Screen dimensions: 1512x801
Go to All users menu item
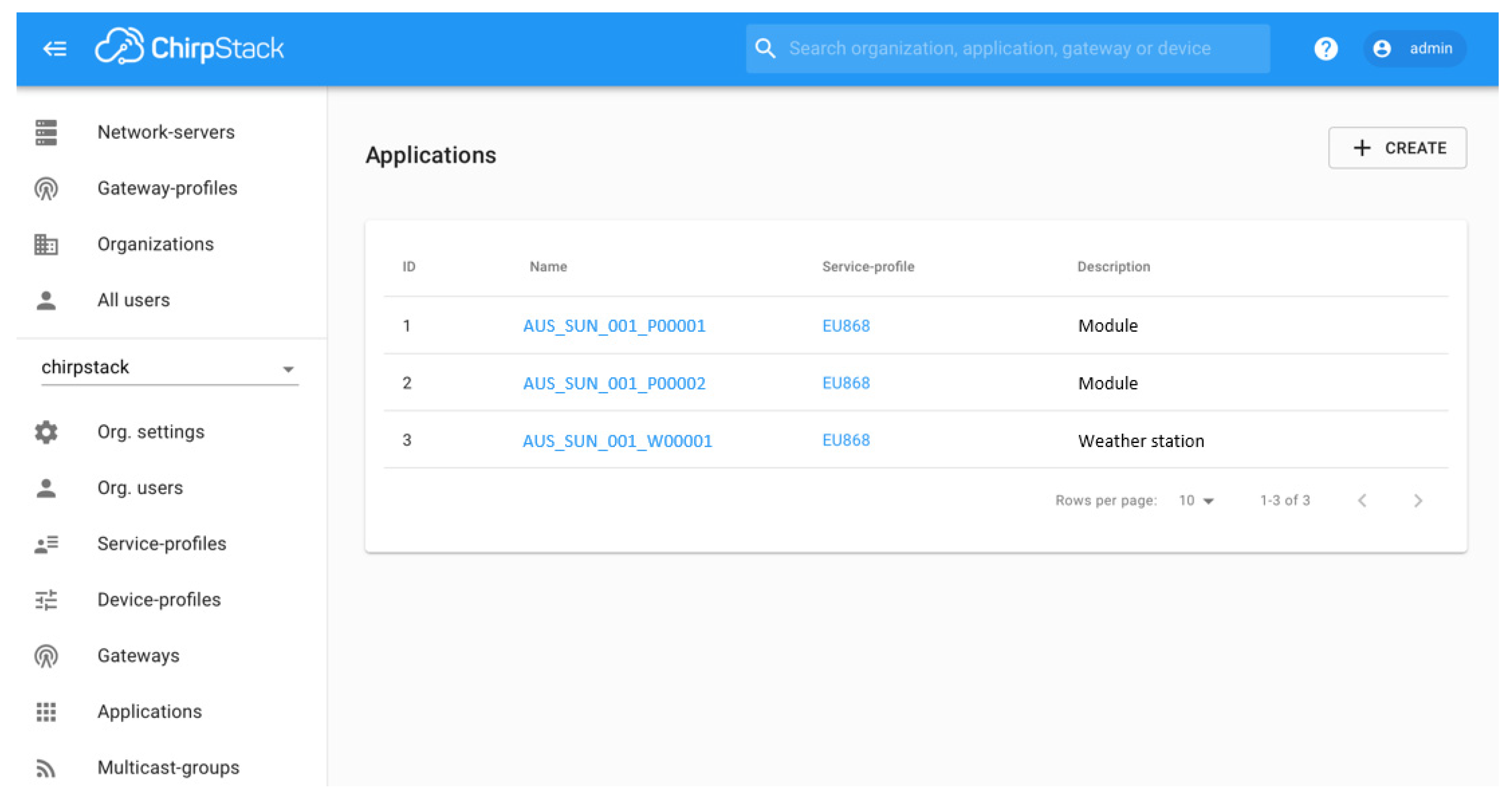pos(133,300)
